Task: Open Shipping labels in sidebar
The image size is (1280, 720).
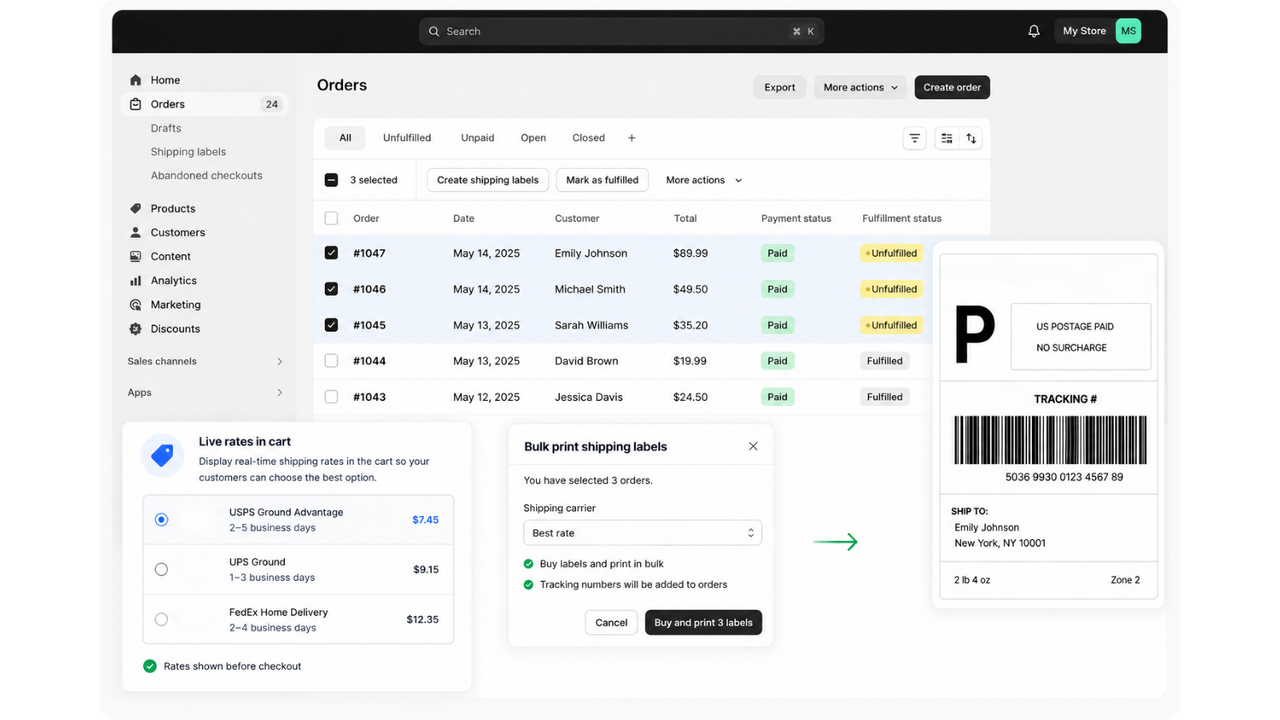Action: (188, 152)
